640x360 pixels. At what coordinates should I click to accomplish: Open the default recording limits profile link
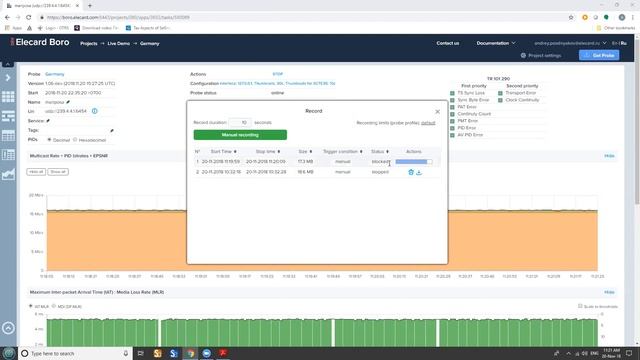click(x=428, y=123)
